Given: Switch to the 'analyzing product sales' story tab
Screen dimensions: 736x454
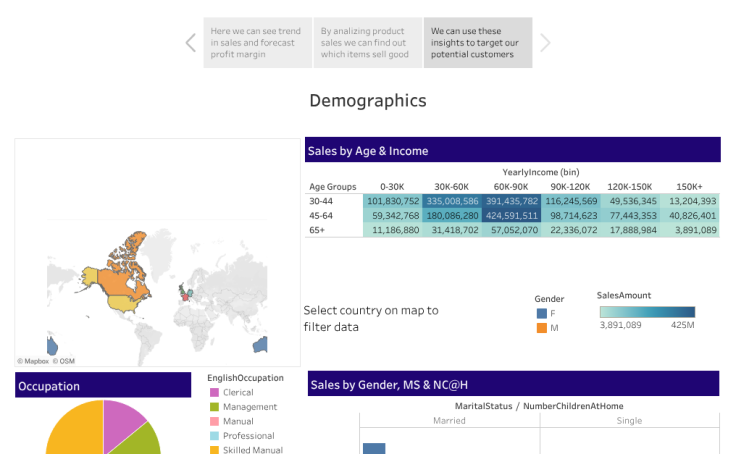Looking at the screenshot, I should [x=367, y=43].
